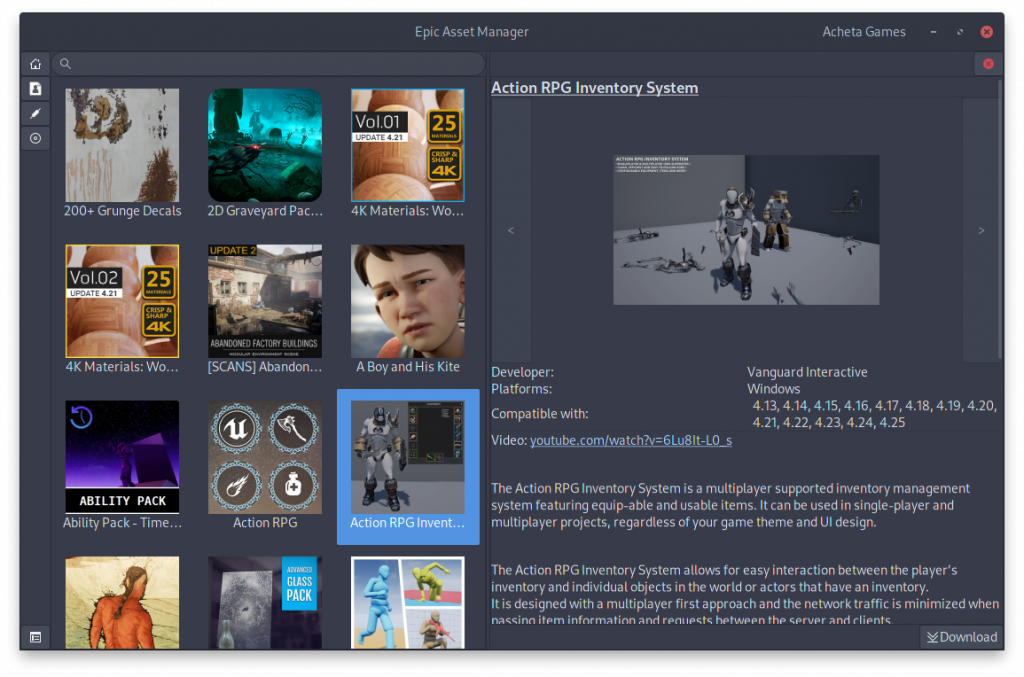Image resolution: width=1024 pixels, height=677 pixels.
Task: Click the compatible versions list text
Action: click(874, 414)
